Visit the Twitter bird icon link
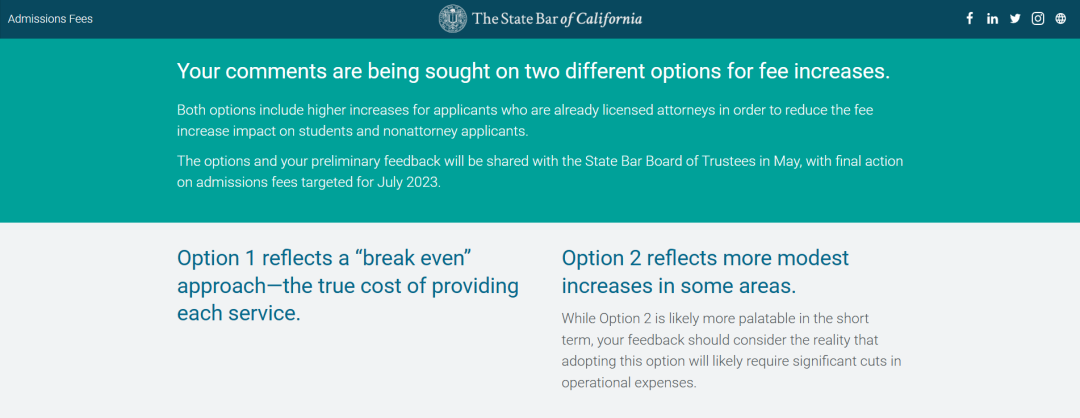Screen dimensions: 1080x418 coord(1015,19)
